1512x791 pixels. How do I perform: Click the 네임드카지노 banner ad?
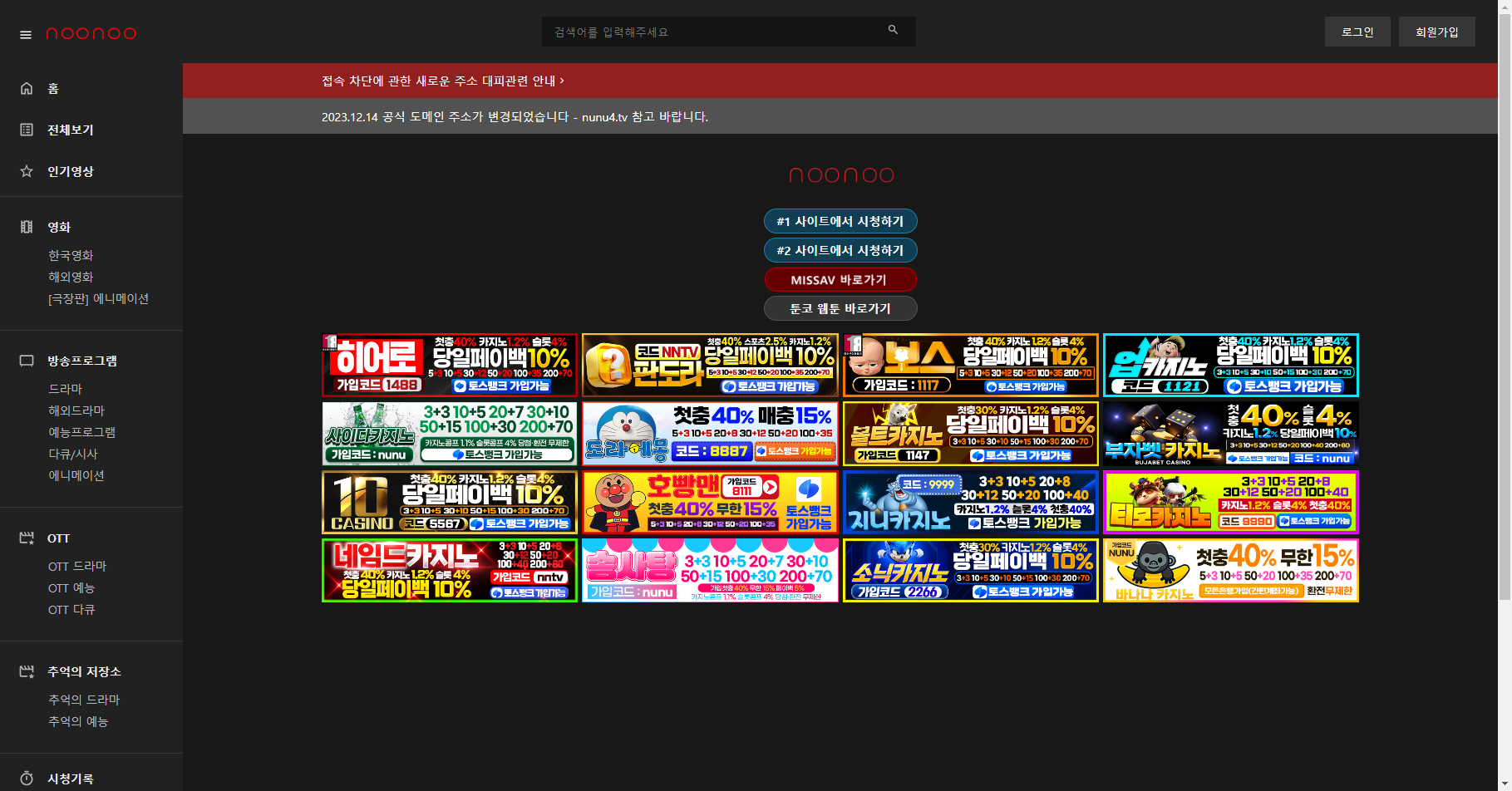tap(450, 570)
